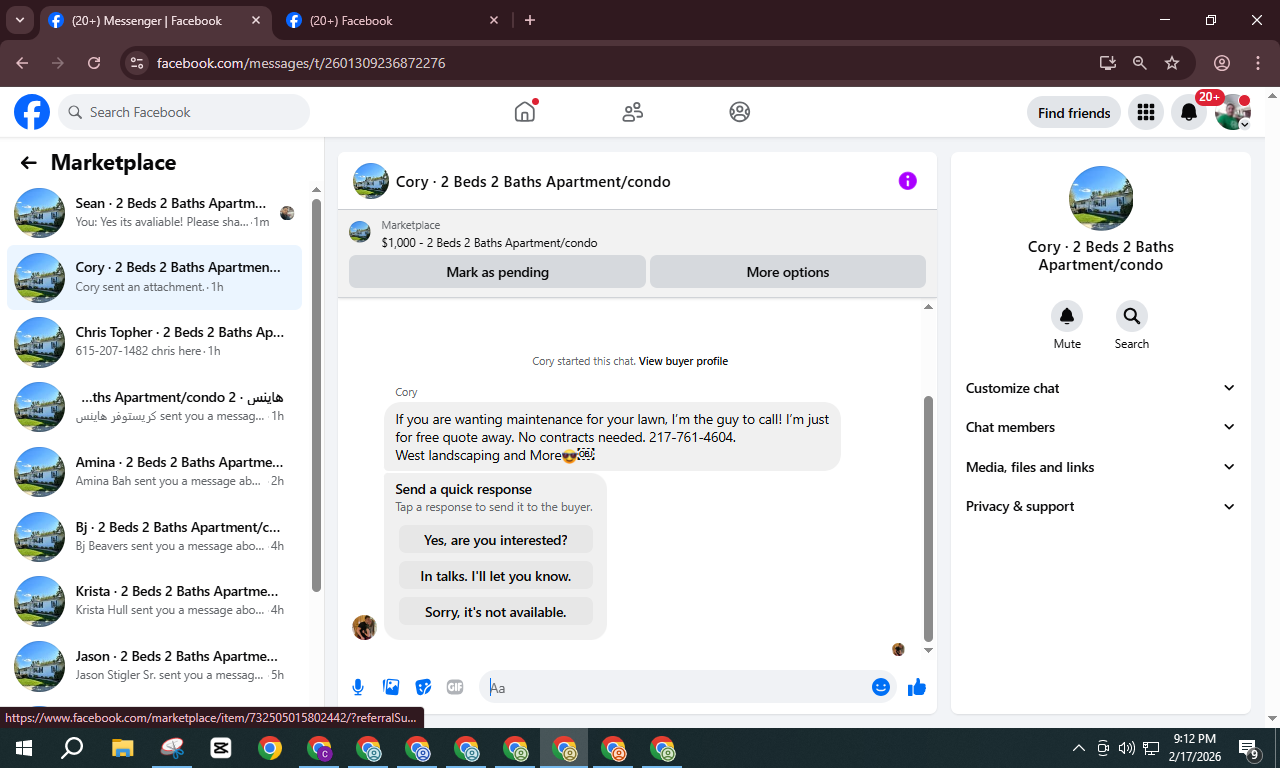Open Bj's conversation
The width and height of the screenshot is (1280, 768).
point(155,536)
